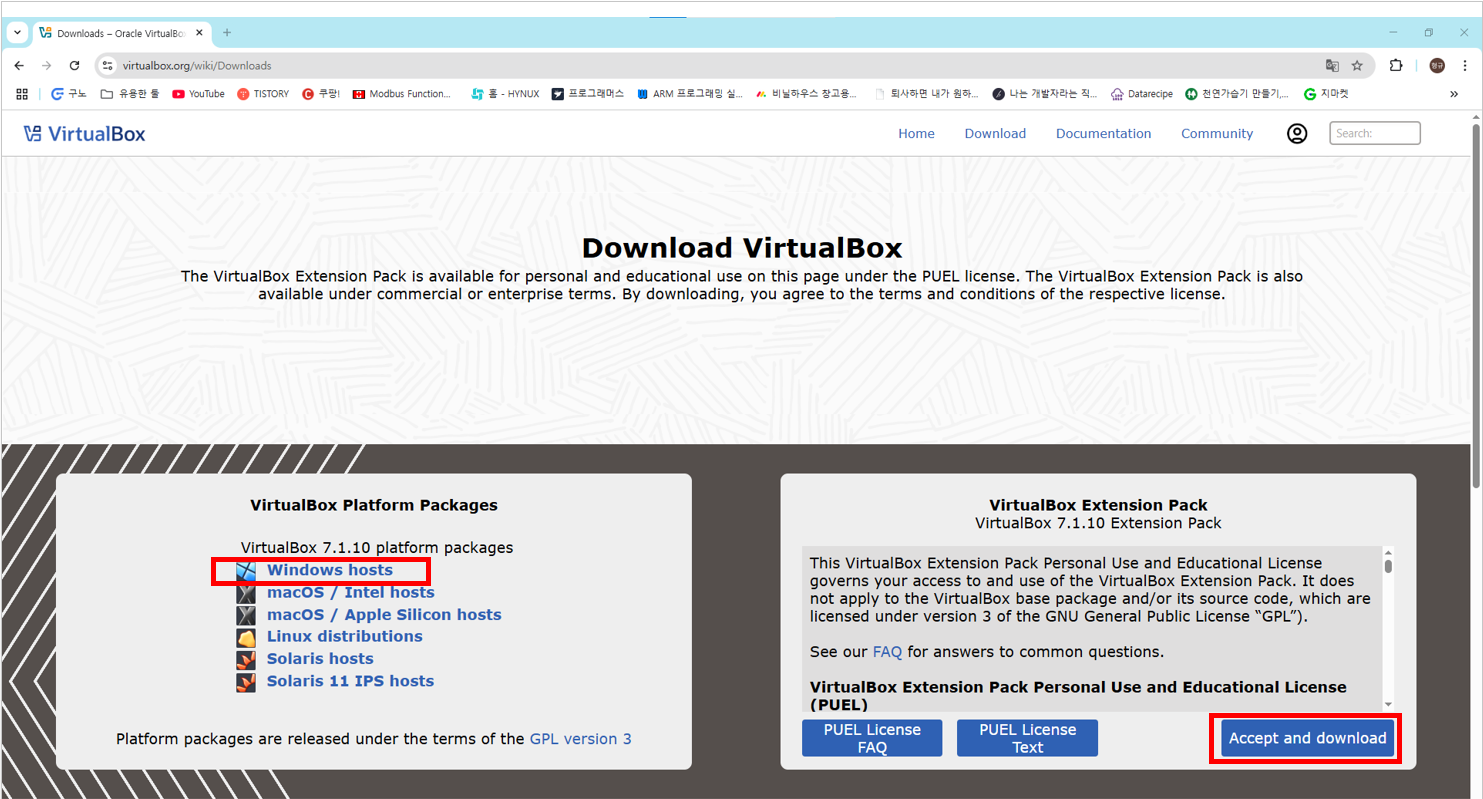Image resolution: width=1483 pixels, height=799 pixels.
Task: Click the license text scrollbar thumb
Action: (x=1388, y=566)
